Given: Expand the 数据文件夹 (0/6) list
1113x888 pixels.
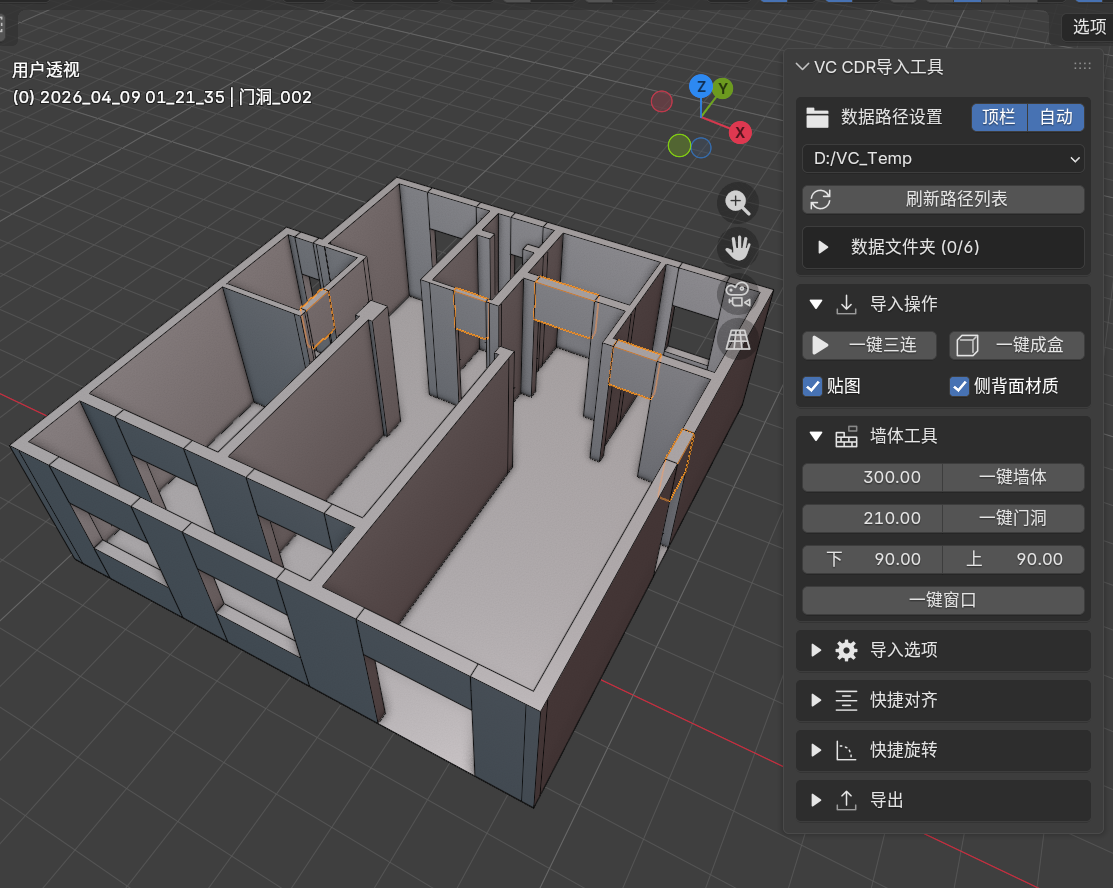Looking at the screenshot, I should [x=824, y=247].
